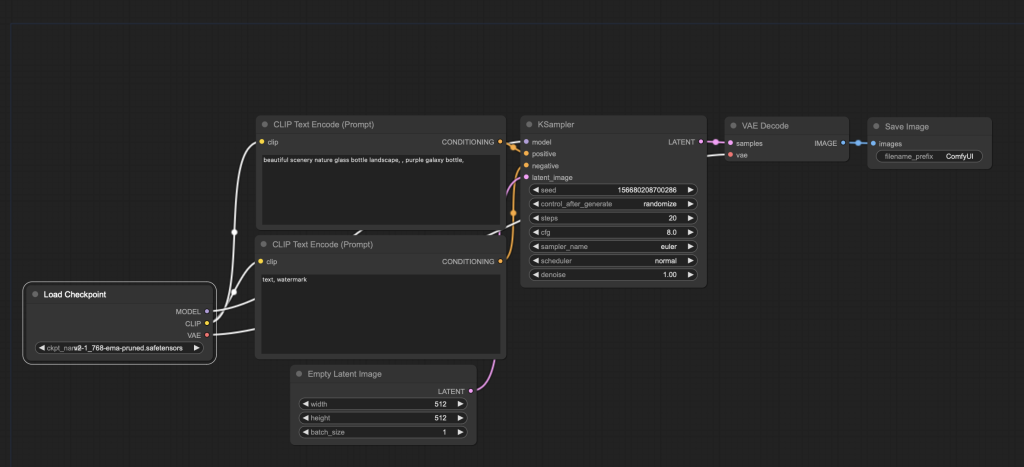This screenshot has width=1024, height=467.
Task: Open the sampler_name dropdown showing euler
Action: tap(612, 246)
